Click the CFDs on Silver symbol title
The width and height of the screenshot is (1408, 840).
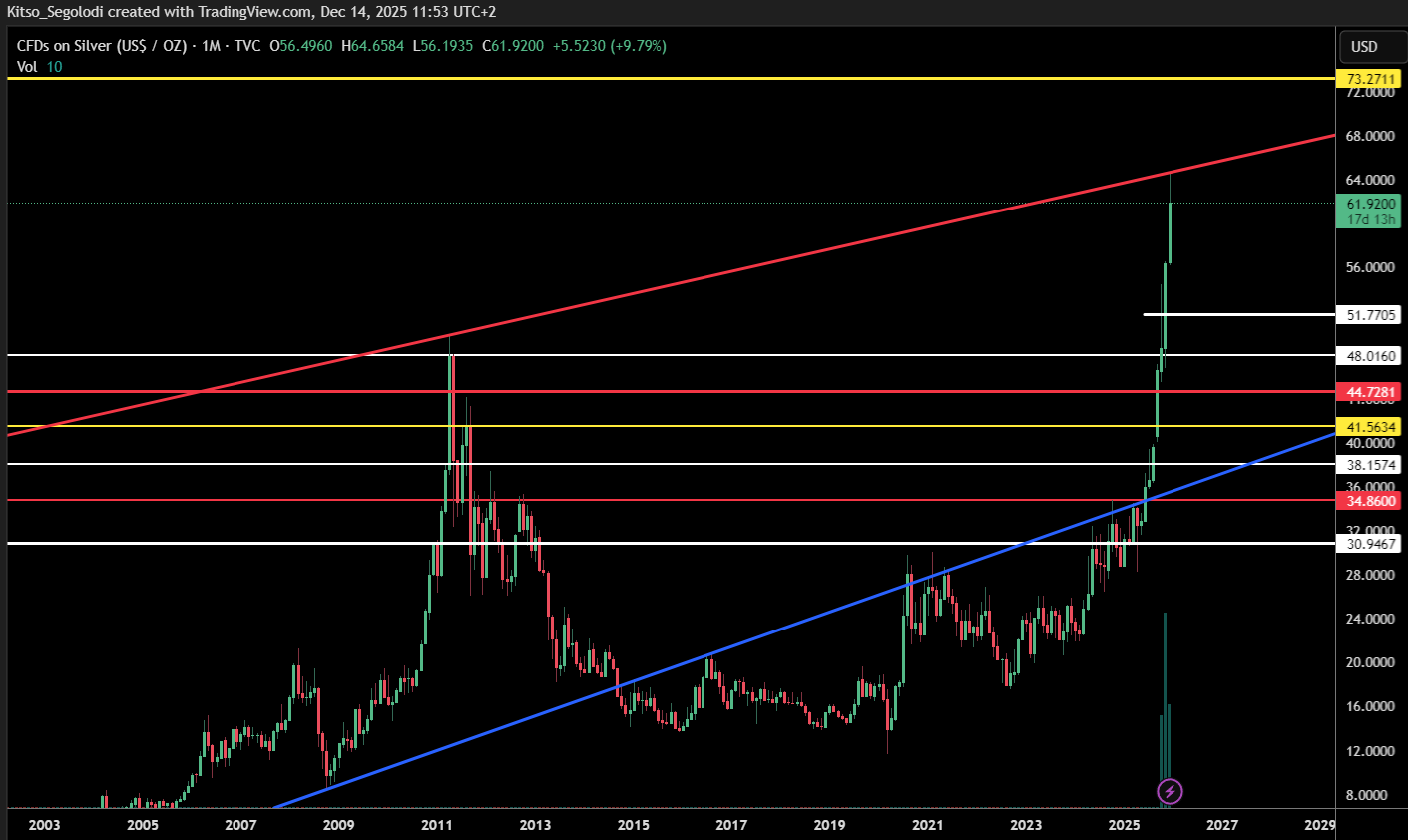tap(102, 46)
